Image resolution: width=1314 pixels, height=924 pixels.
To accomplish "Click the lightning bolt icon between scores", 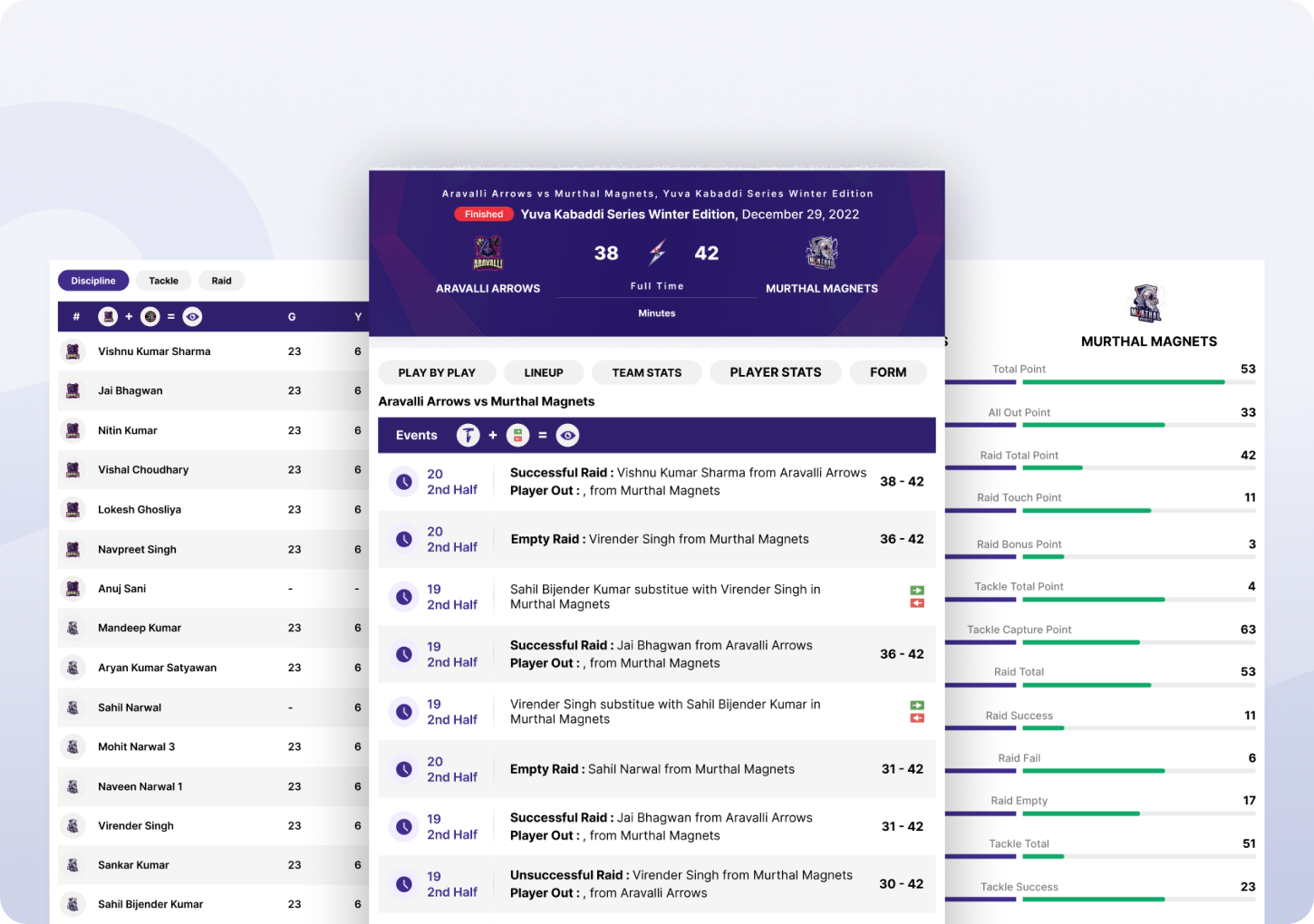I will pyautogui.click(x=657, y=253).
